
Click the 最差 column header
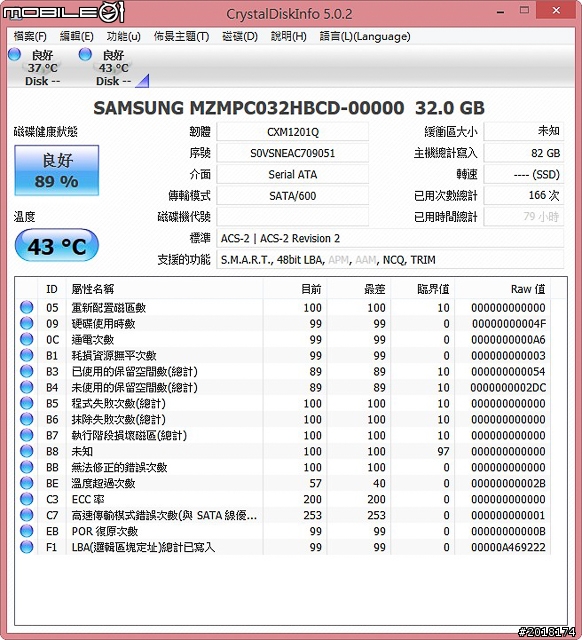(x=358, y=289)
